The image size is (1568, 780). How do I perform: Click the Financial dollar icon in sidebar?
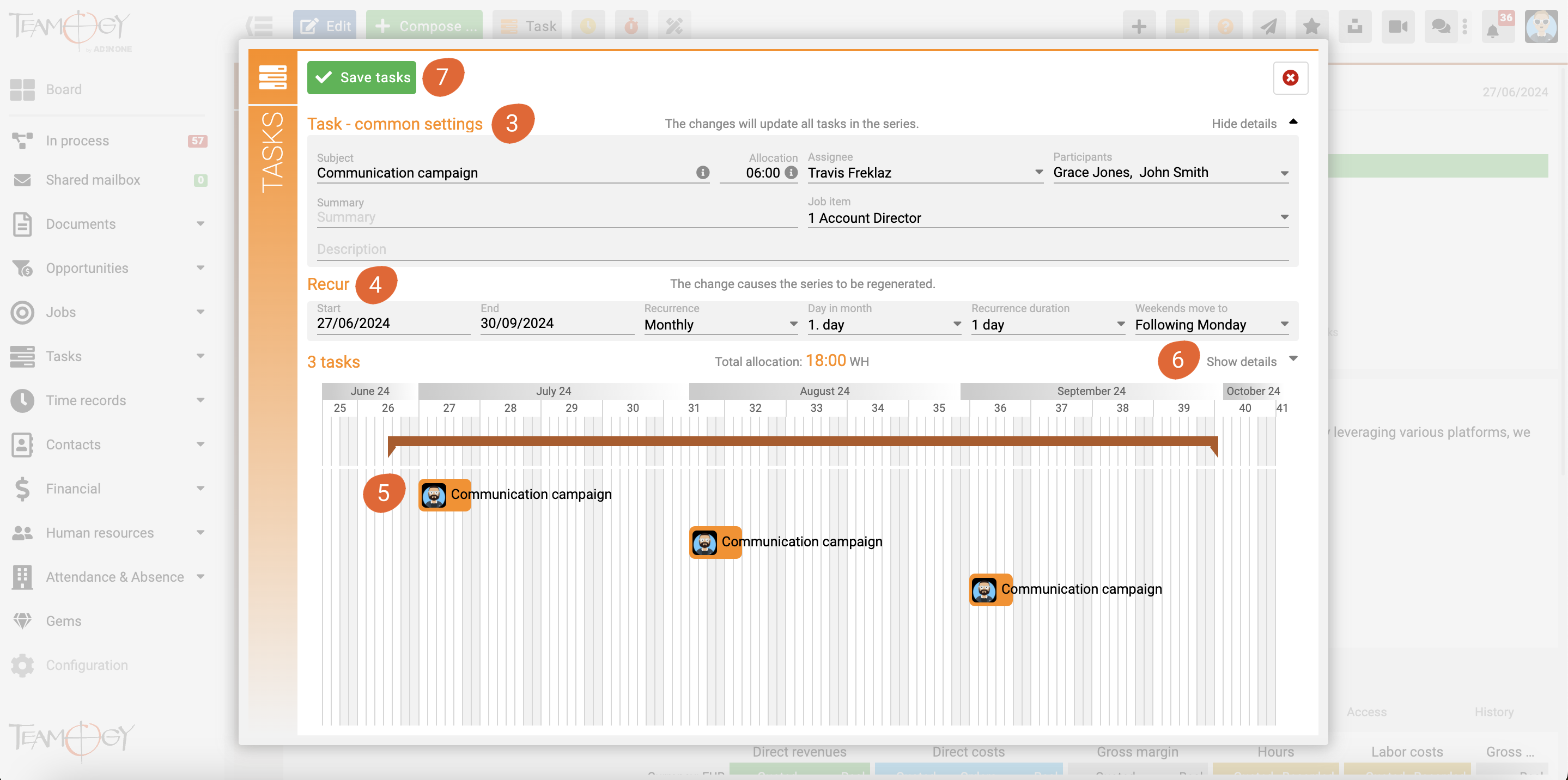point(22,489)
